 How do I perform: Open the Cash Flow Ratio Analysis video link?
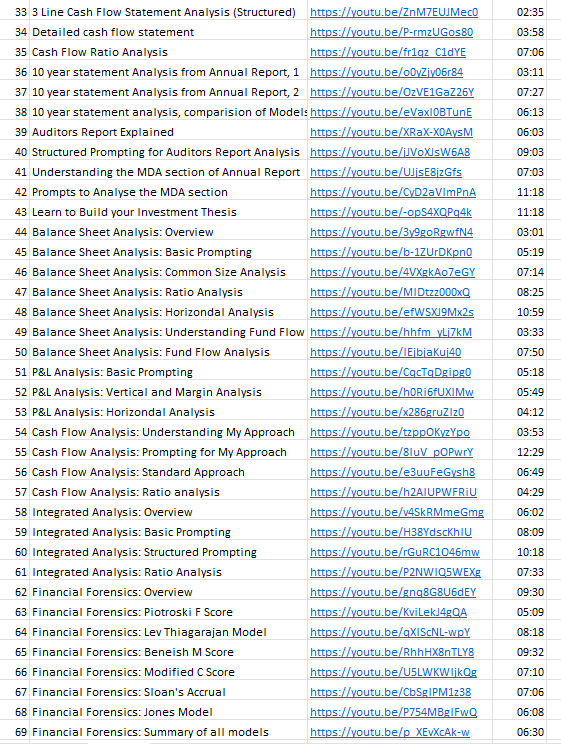click(388, 52)
